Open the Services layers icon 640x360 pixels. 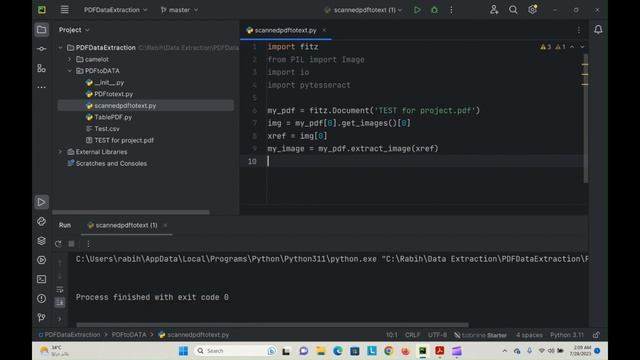(x=41, y=241)
